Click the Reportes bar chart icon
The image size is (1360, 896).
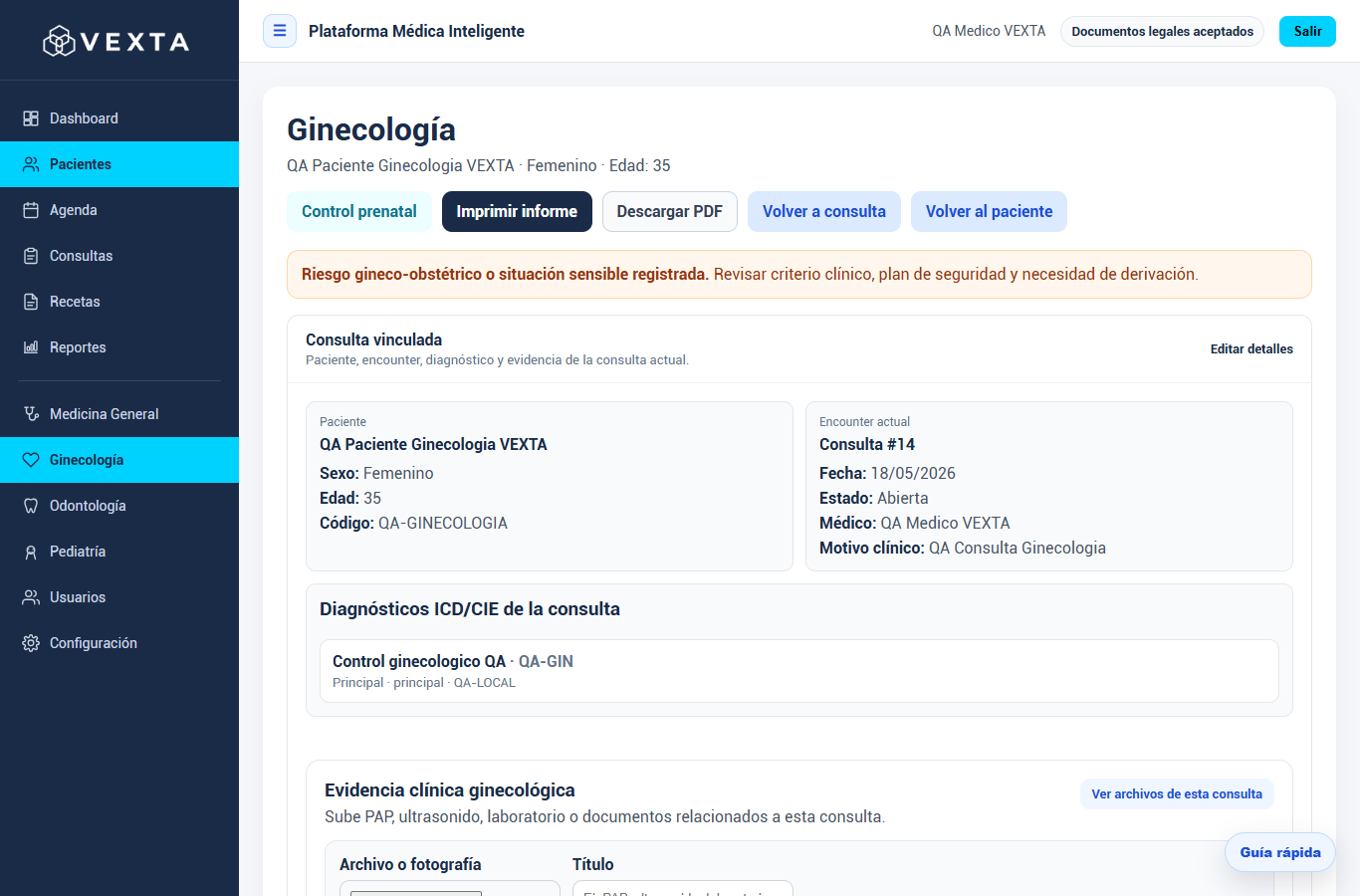click(x=31, y=347)
